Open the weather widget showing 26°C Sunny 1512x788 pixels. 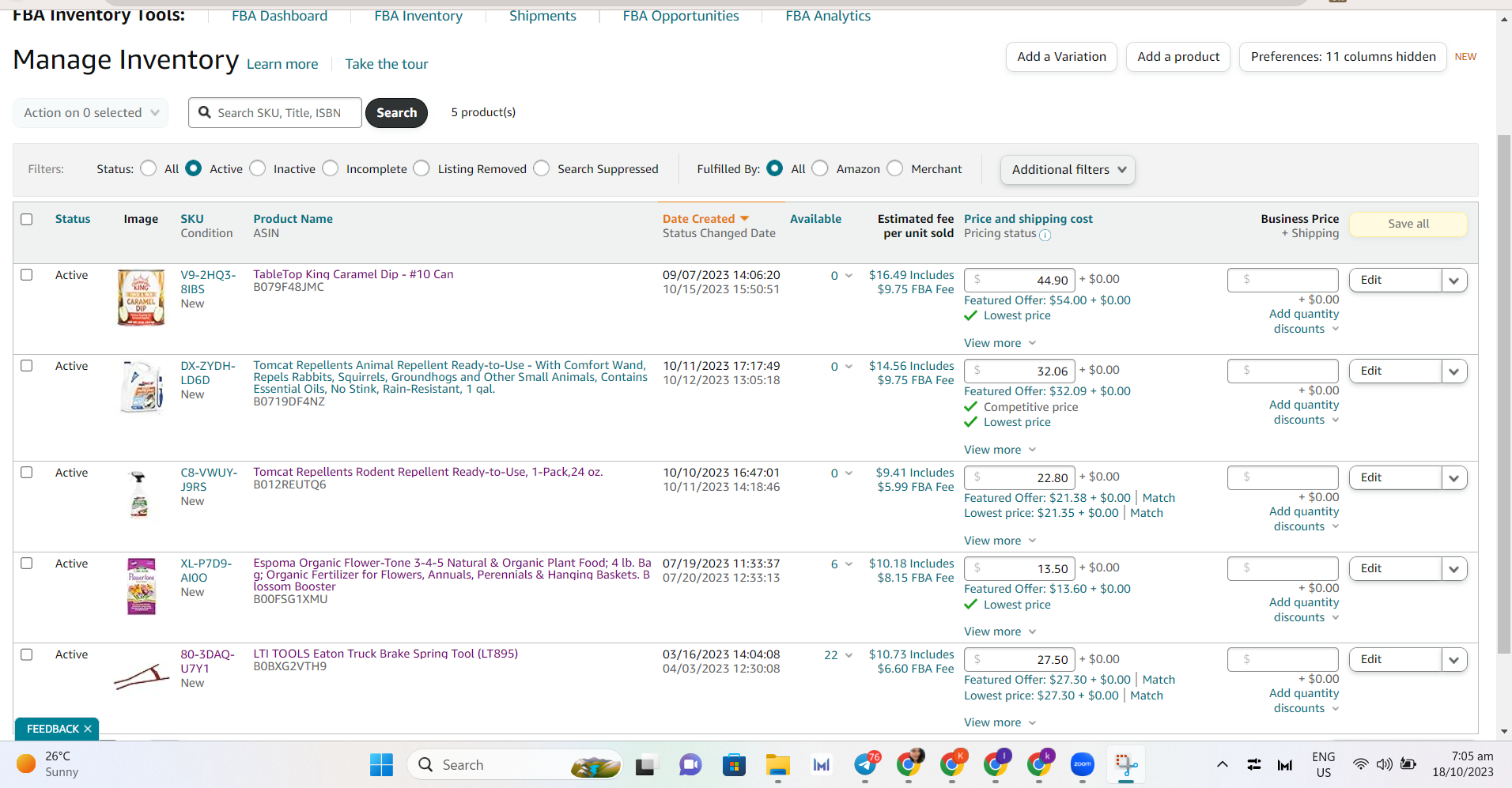coord(49,764)
